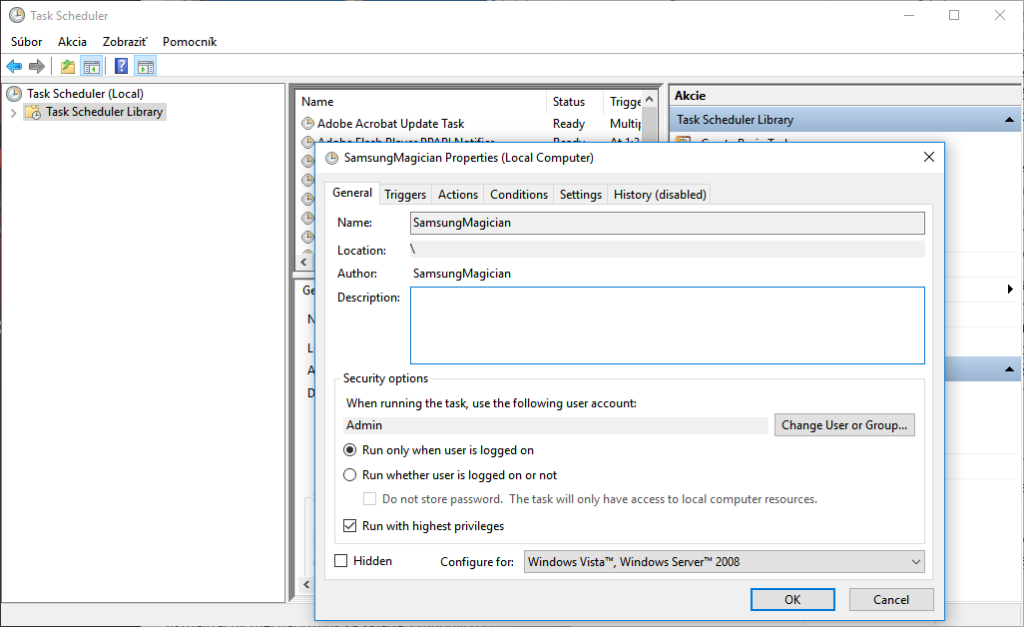Click the Up One Level folder icon
Image resolution: width=1024 pixels, height=627 pixels.
[67, 67]
